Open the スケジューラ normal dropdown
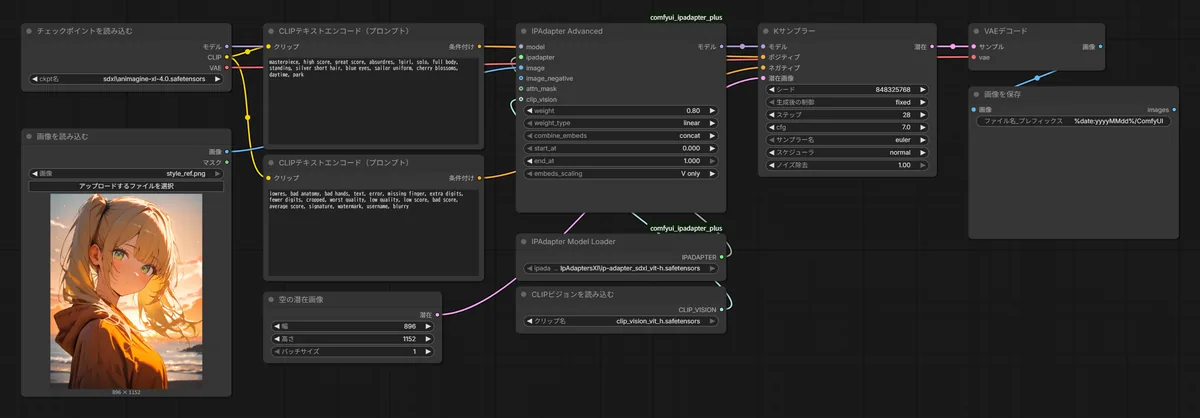 847,152
